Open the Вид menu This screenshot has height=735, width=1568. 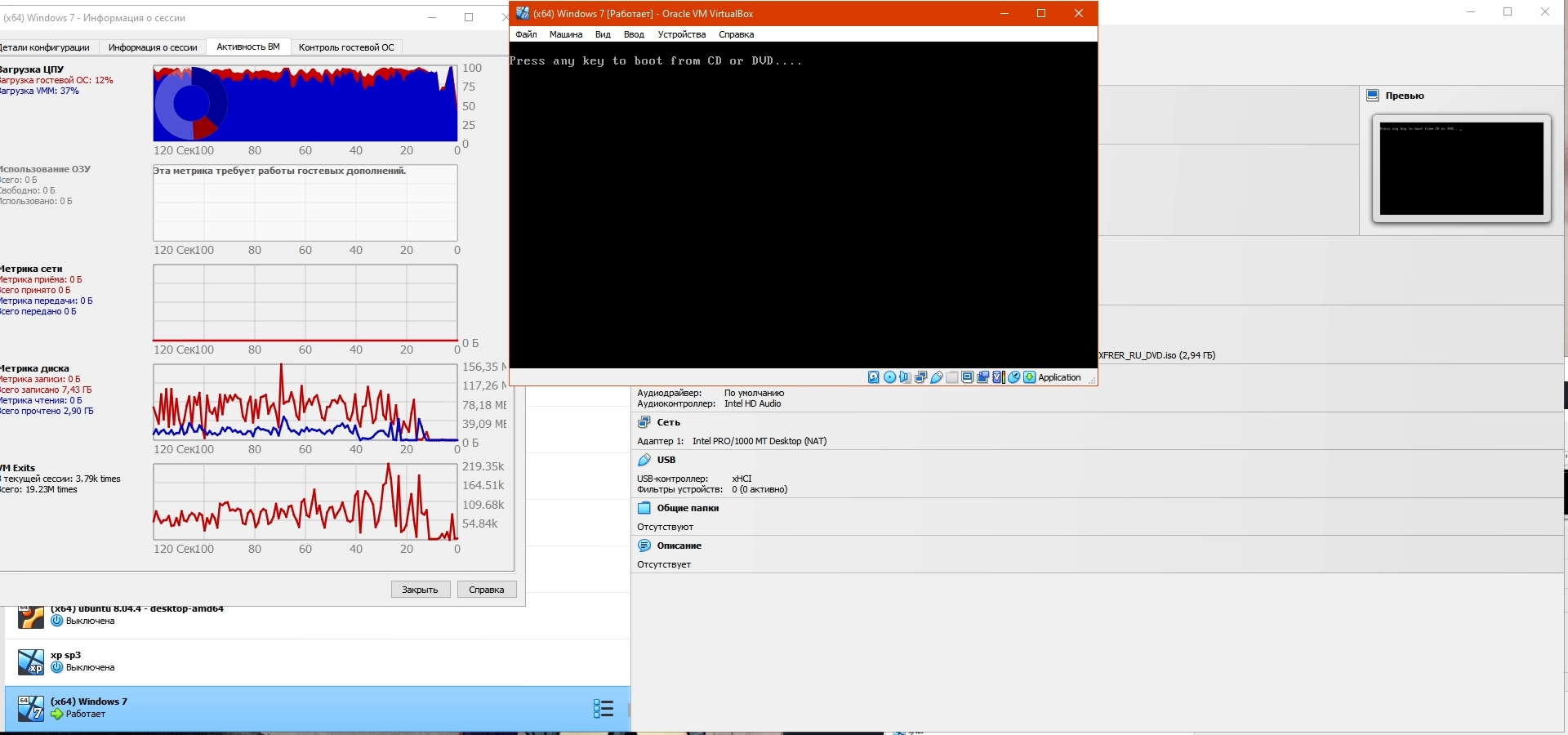[x=603, y=34]
